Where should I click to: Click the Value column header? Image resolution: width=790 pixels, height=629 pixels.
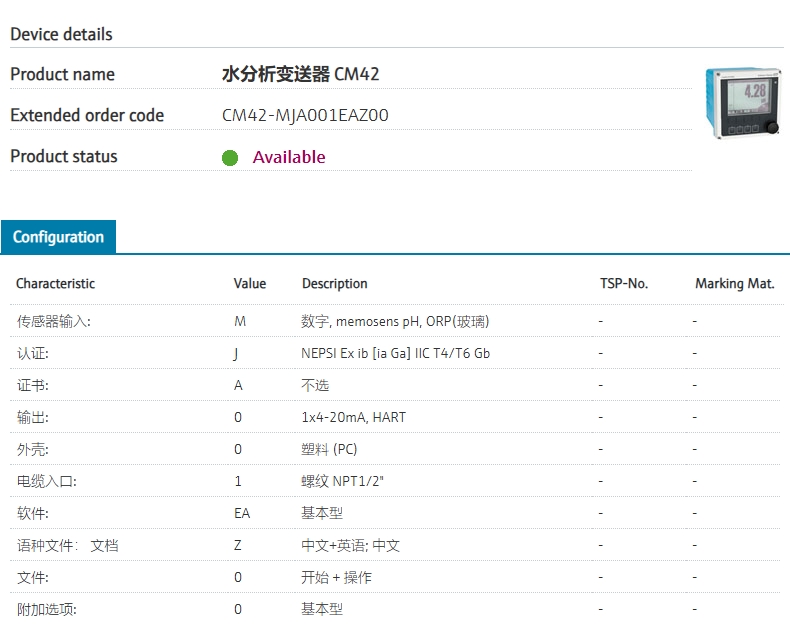coord(250,283)
